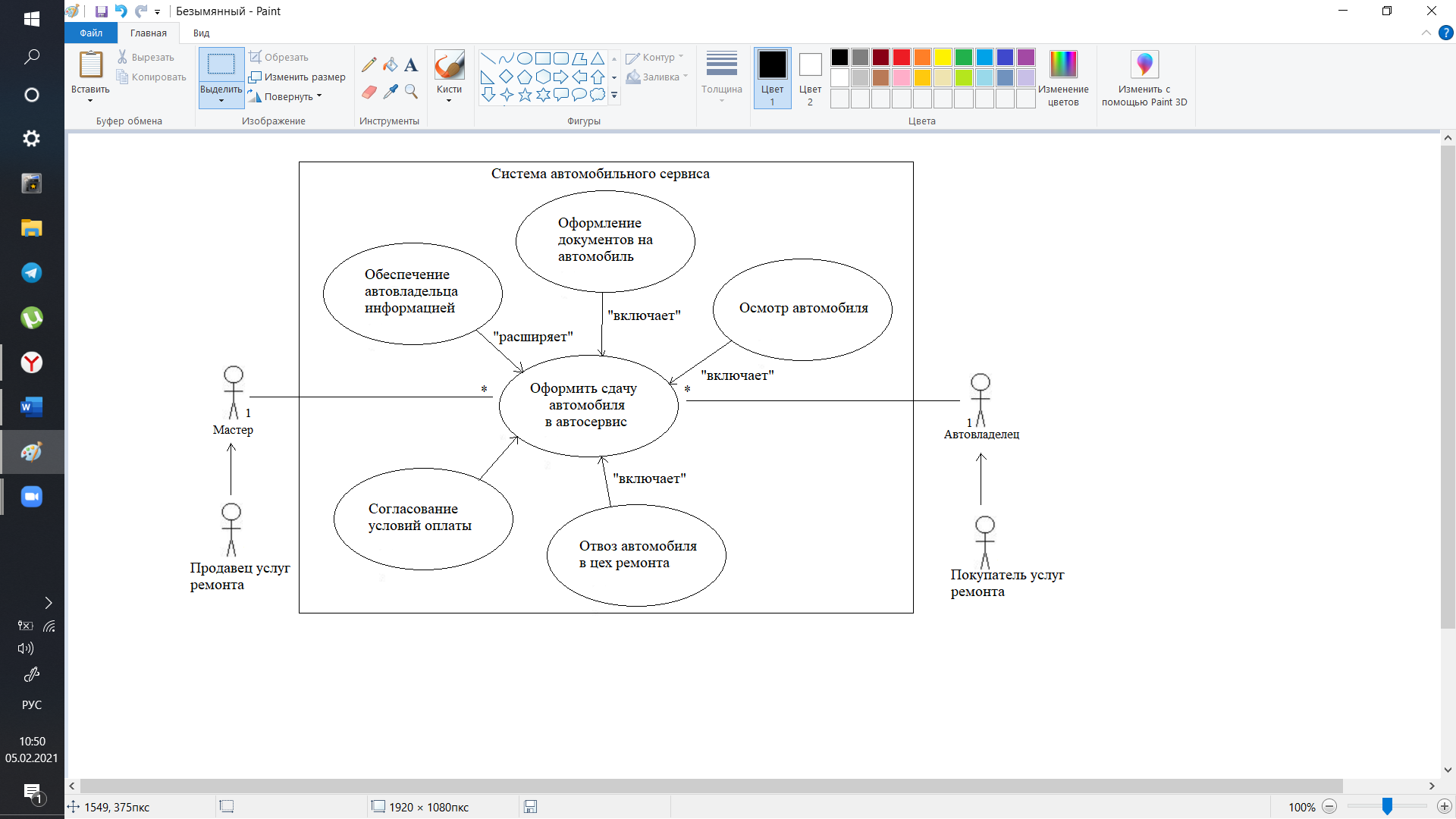Image resolution: width=1456 pixels, height=819 pixels.
Task: Select the Text tool
Action: pos(411,65)
